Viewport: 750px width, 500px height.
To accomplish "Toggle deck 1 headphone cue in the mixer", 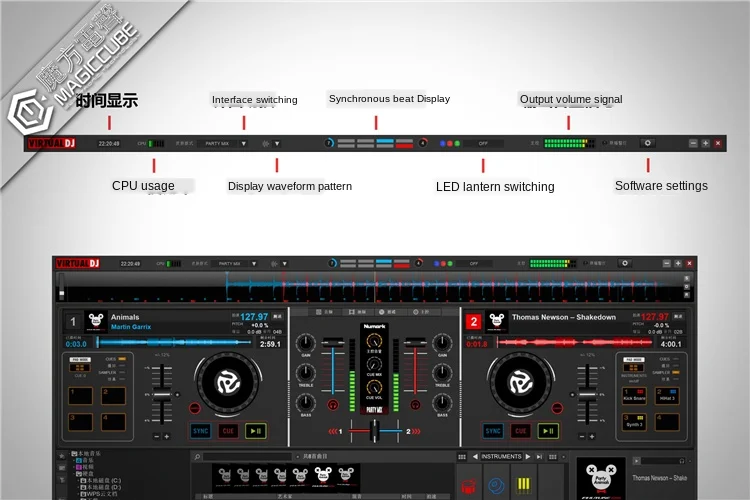I will coord(333,405).
